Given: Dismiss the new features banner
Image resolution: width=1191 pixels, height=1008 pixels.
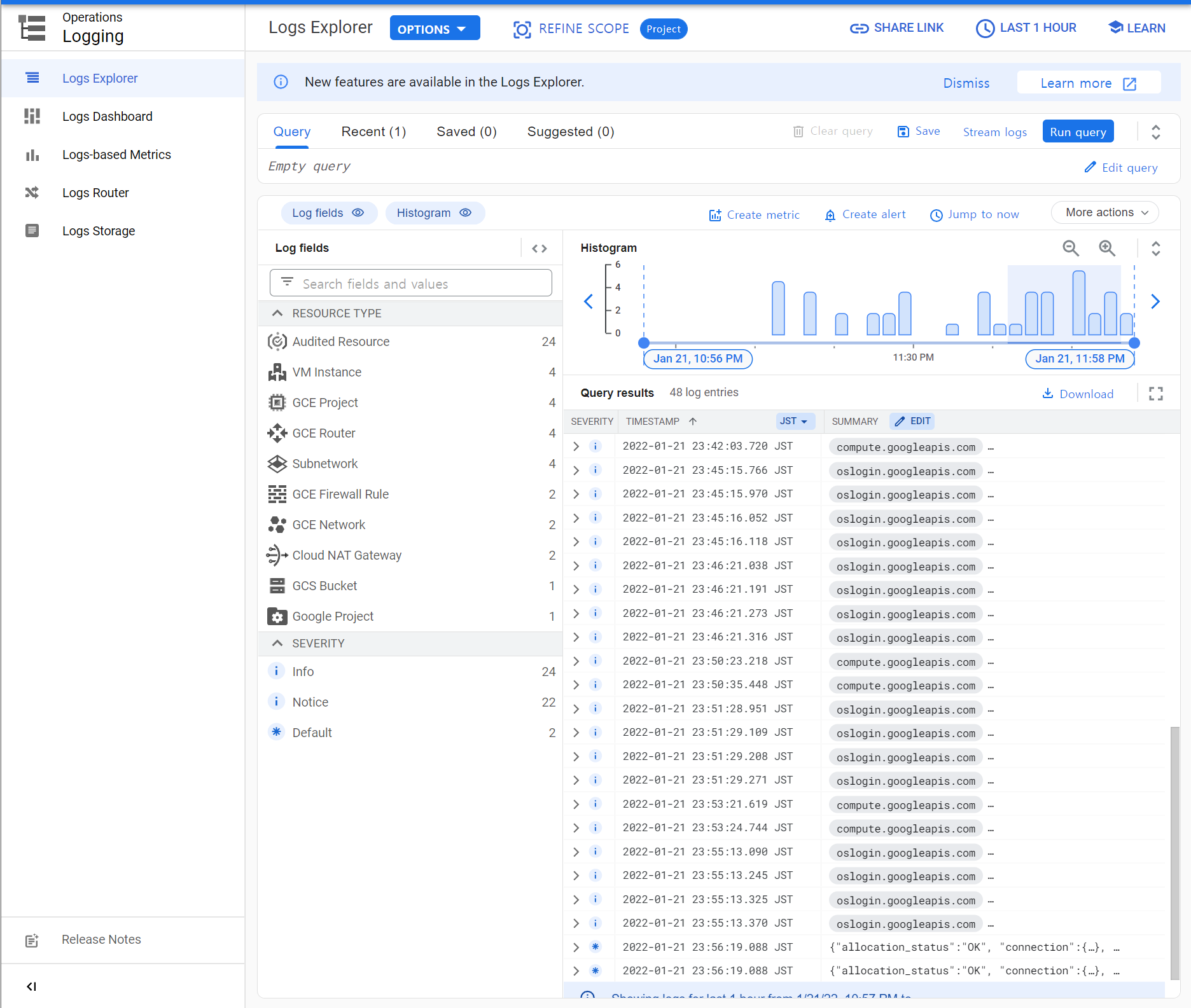Looking at the screenshot, I should (x=966, y=83).
